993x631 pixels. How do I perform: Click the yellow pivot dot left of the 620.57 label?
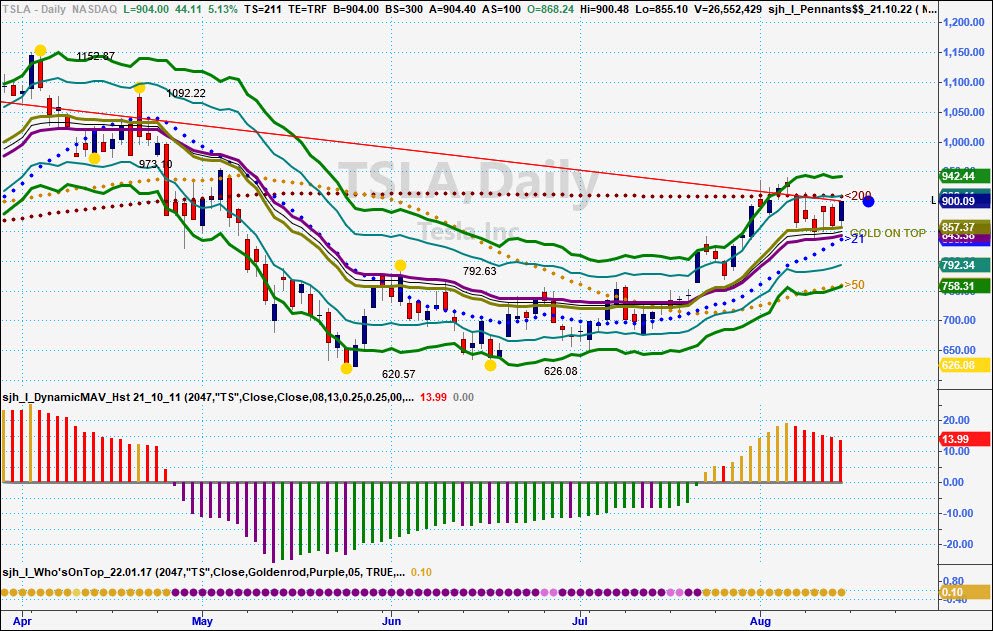346,368
